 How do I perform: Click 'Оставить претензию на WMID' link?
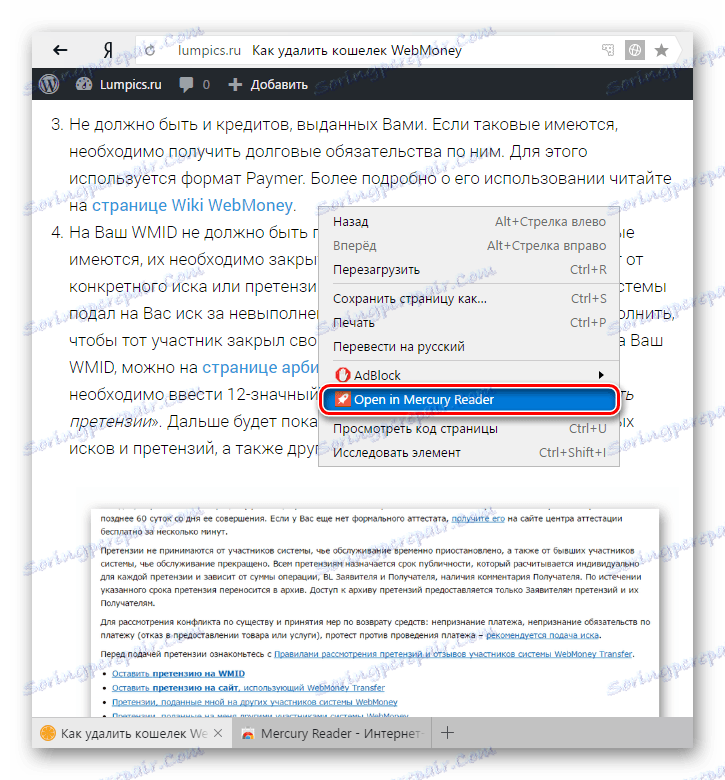pos(178,674)
